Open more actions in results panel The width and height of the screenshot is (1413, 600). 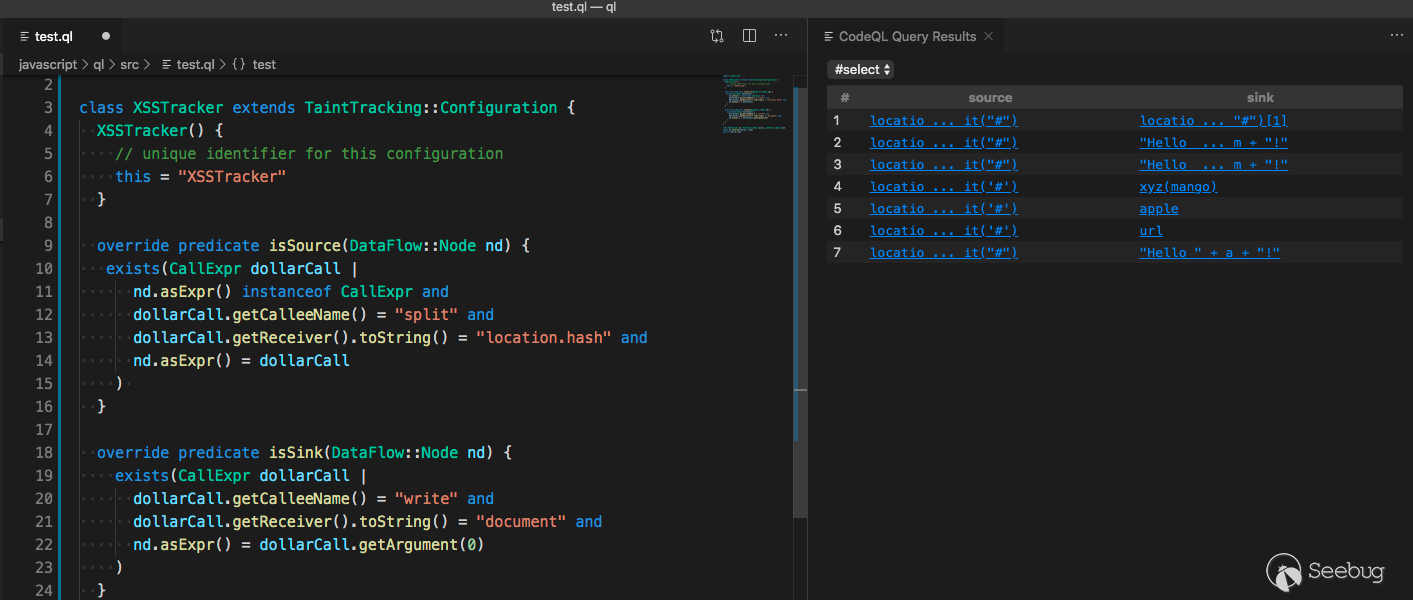[1396, 36]
